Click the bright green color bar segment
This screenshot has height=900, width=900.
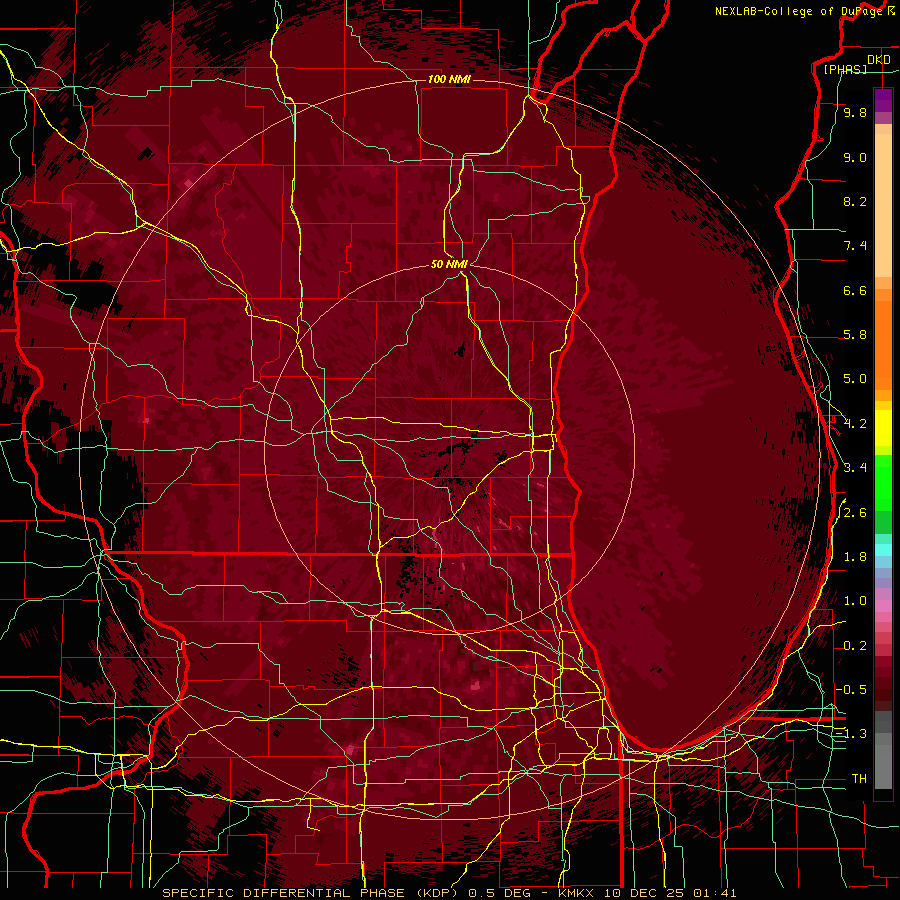883,482
